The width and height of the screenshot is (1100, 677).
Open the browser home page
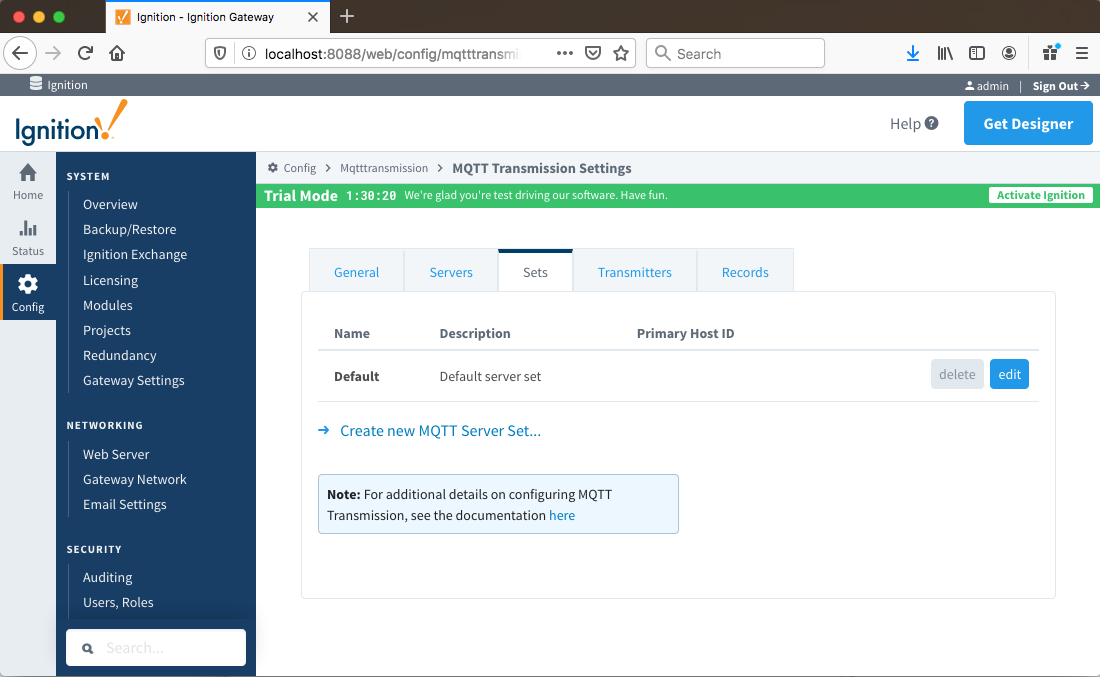(x=117, y=53)
